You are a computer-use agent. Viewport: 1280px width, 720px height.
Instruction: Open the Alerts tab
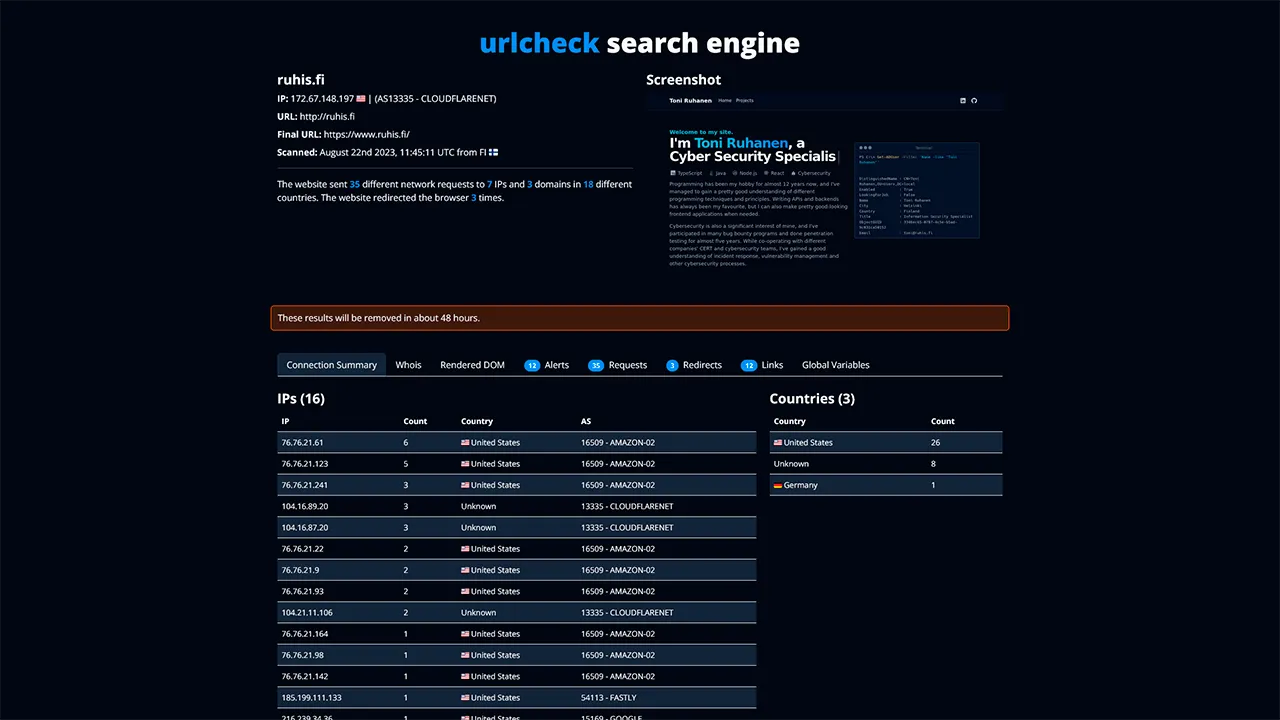tap(546, 365)
